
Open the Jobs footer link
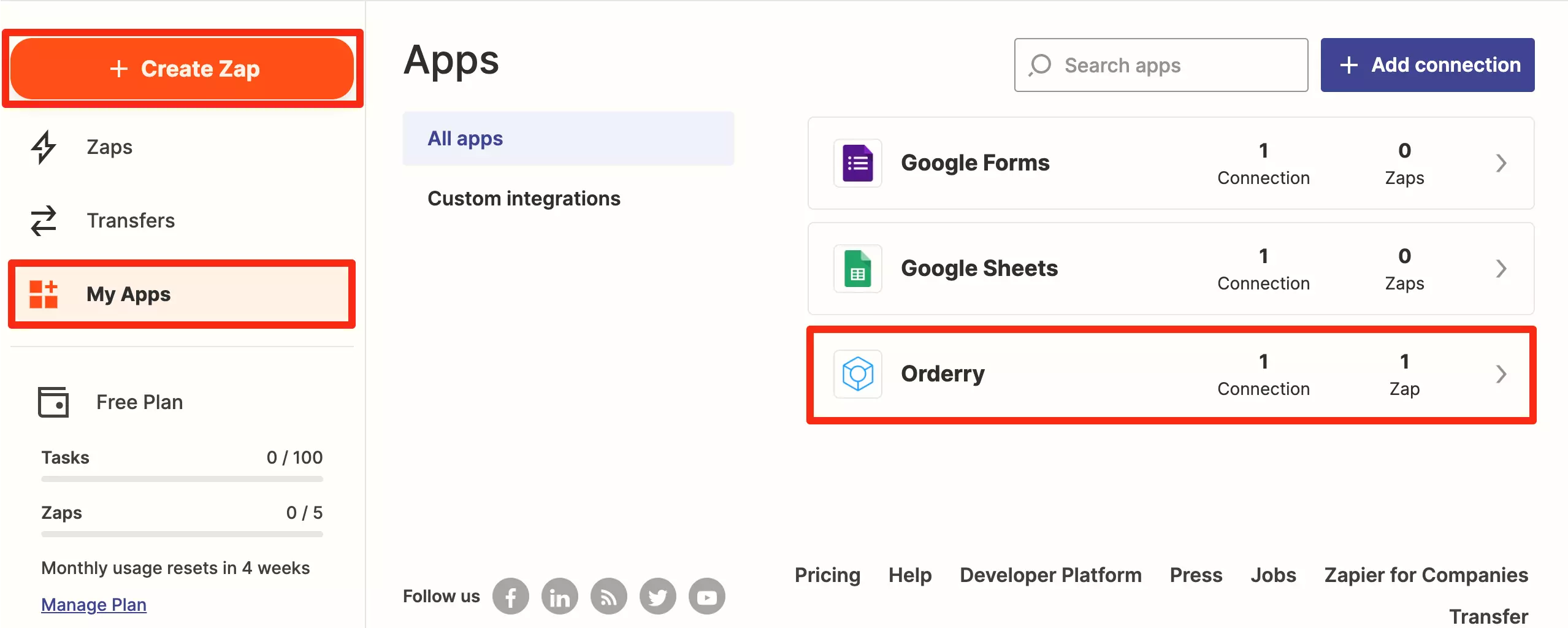coord(1273,575)
